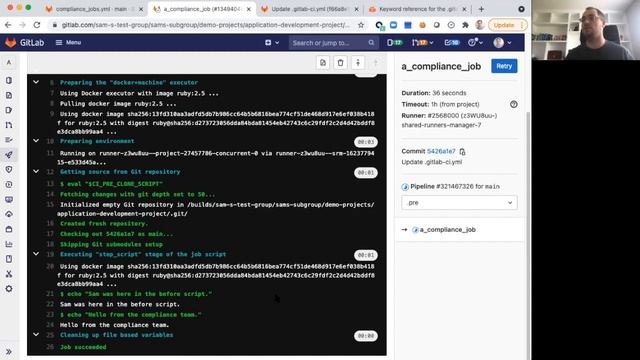Open Packages & Registries in sidebar

coord(9,229)
